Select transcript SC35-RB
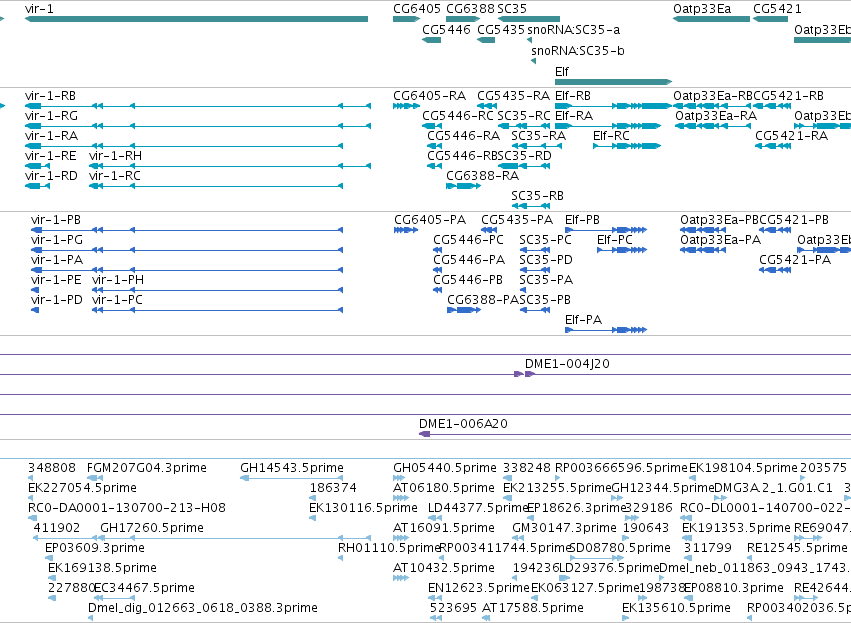 (x=531, y=206)
